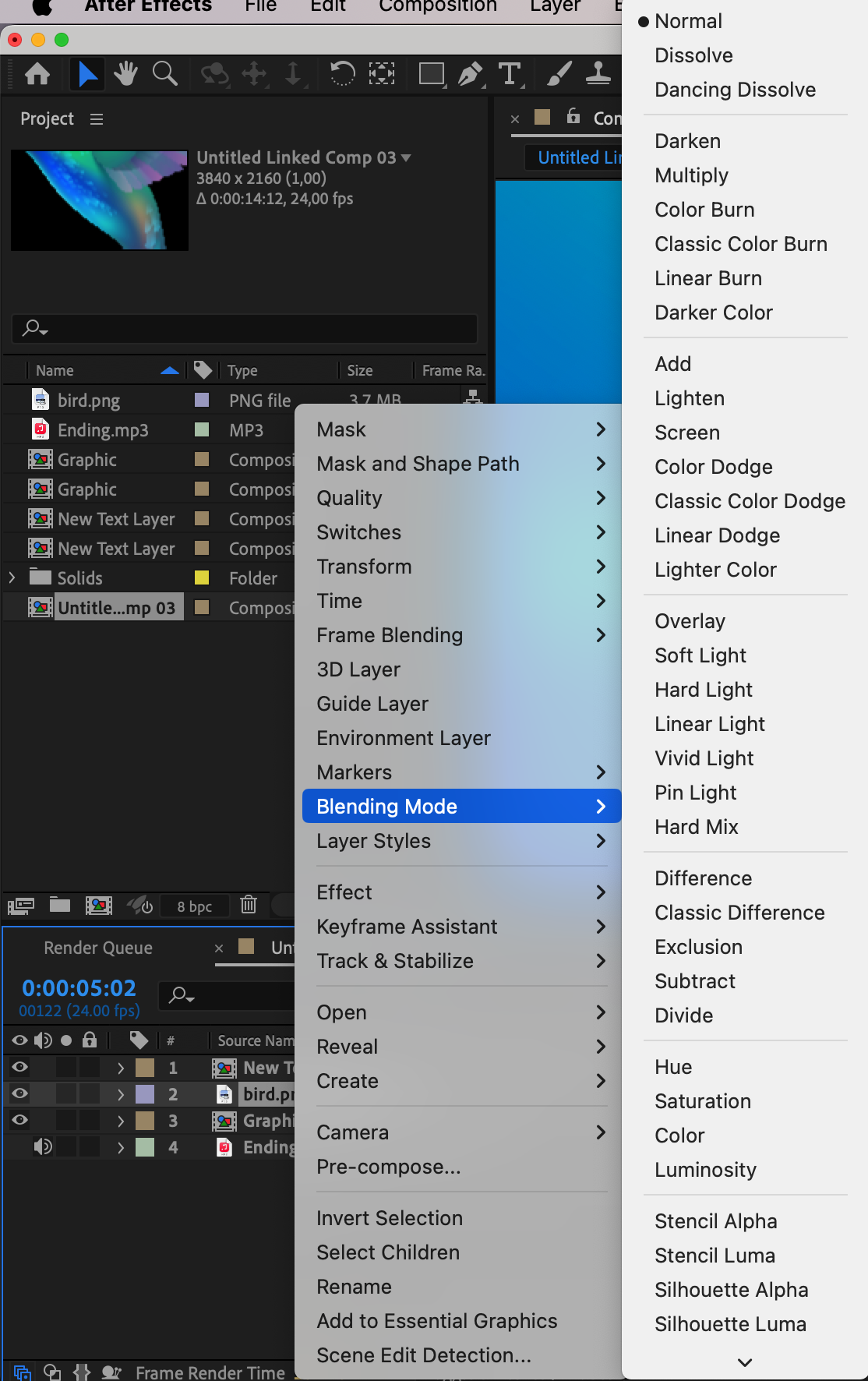Select the Selection arrow tool

(87, 74)
